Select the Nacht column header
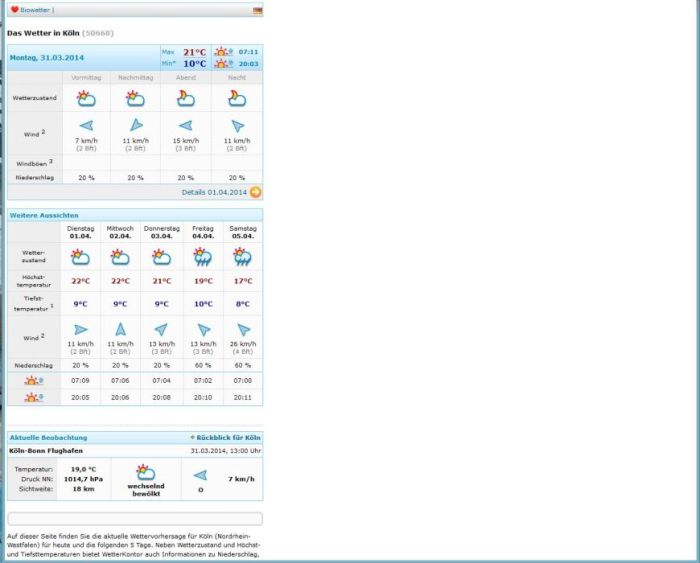This screenshot has width=700, height=563. click(x=237, y=78)
